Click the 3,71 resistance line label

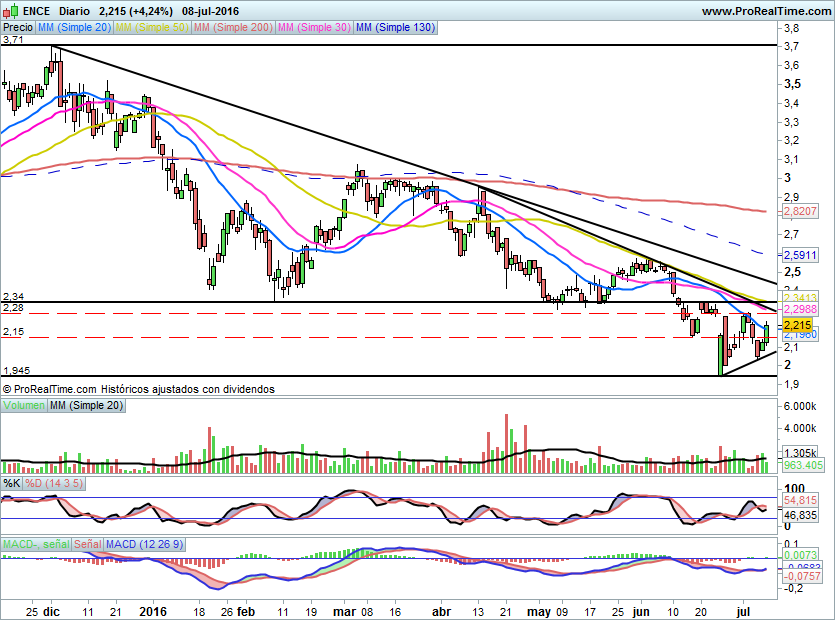pos(13,41)
